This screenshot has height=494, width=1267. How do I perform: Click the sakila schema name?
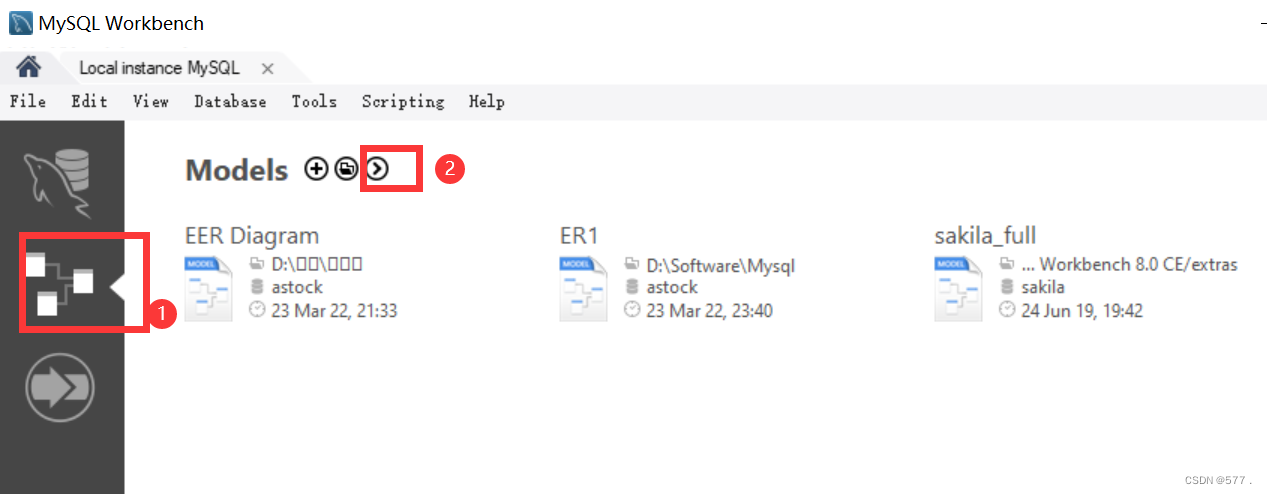pos(1043,287)
